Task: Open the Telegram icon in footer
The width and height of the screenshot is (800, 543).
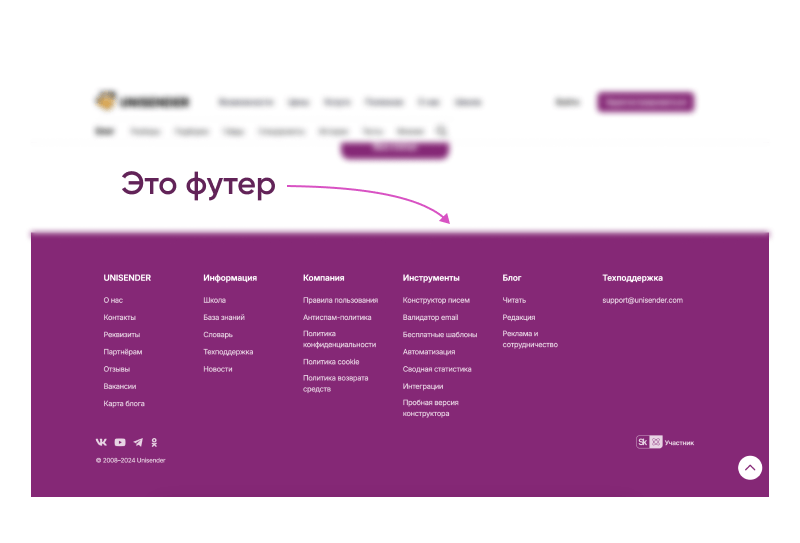Action: pos(138,442)
